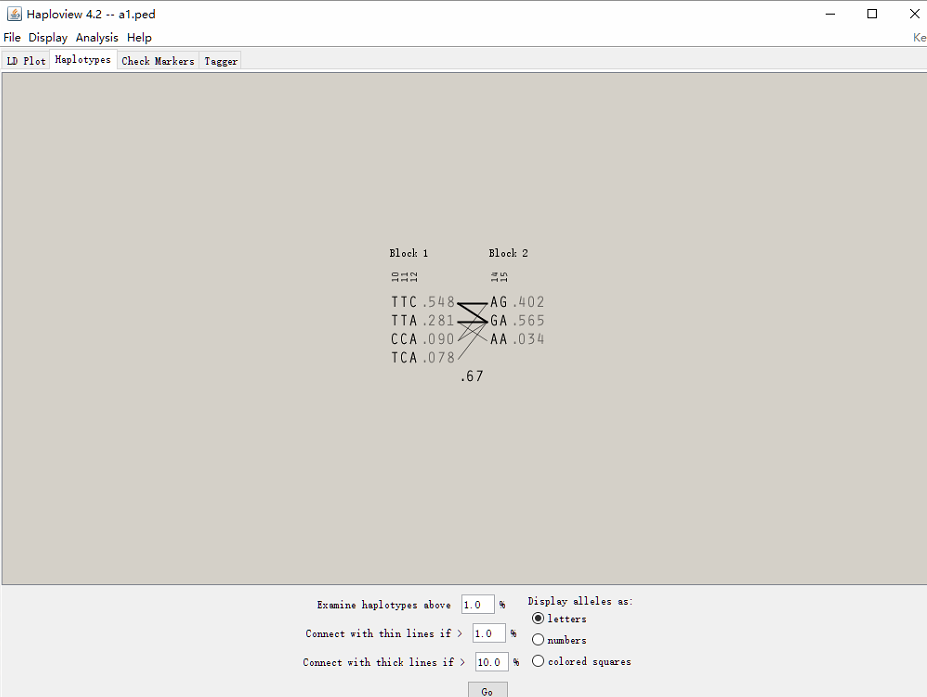Click the AG haplotype in Block 2
Screen dimensions: 927x697
(498, 302)
